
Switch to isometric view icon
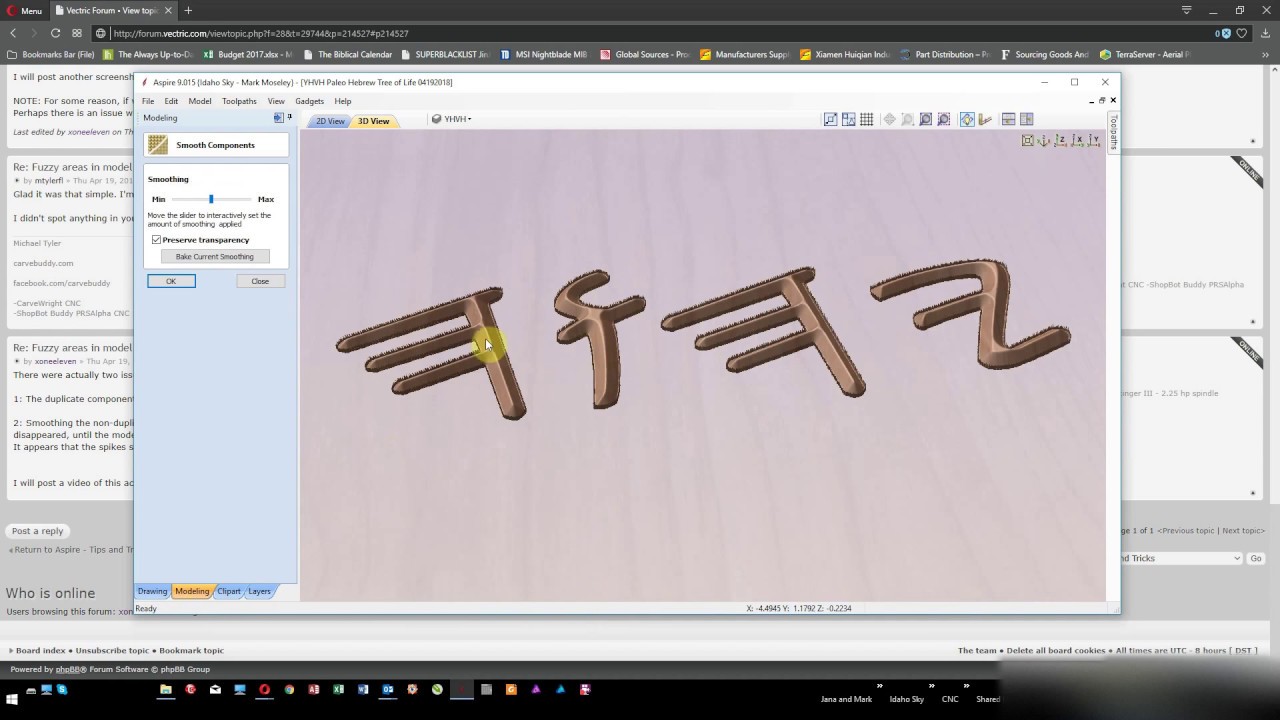click(x=1043, y=140)
